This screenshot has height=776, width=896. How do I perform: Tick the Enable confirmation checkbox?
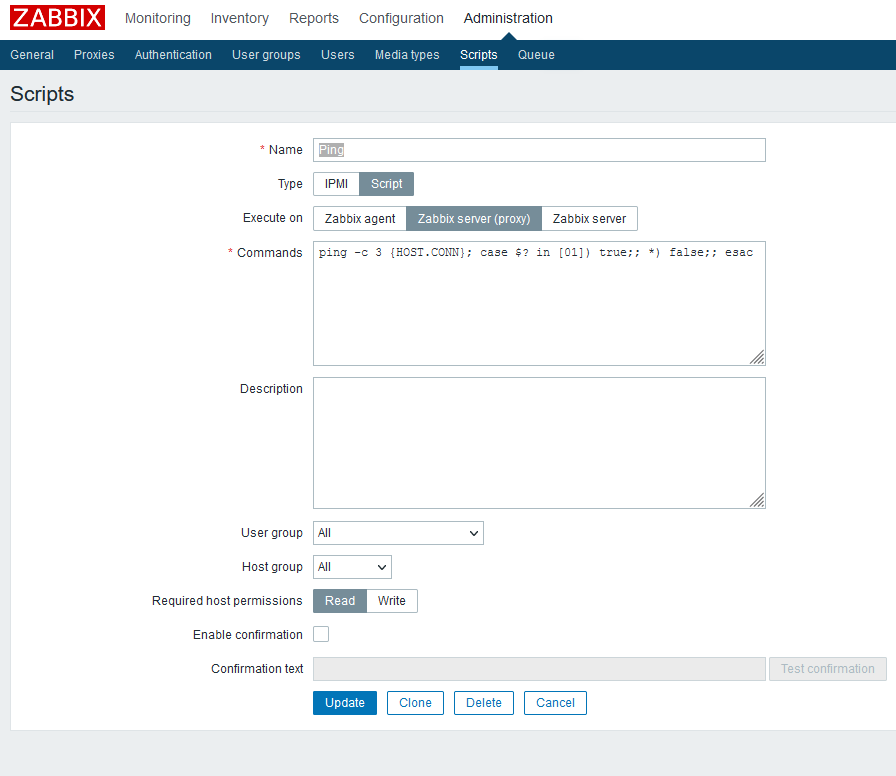[321, 634]
